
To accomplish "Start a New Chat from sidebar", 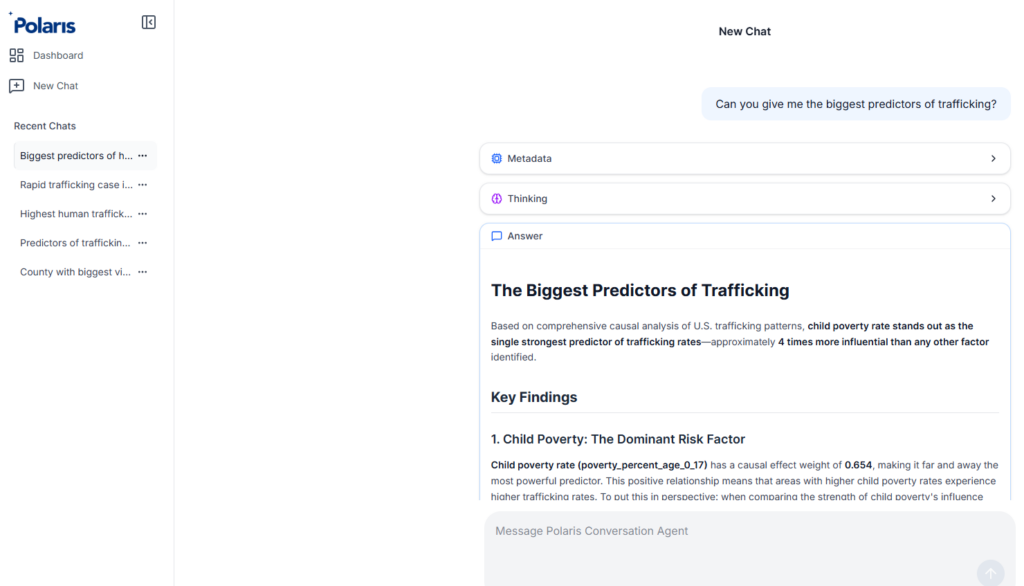I will click(55, 86).
